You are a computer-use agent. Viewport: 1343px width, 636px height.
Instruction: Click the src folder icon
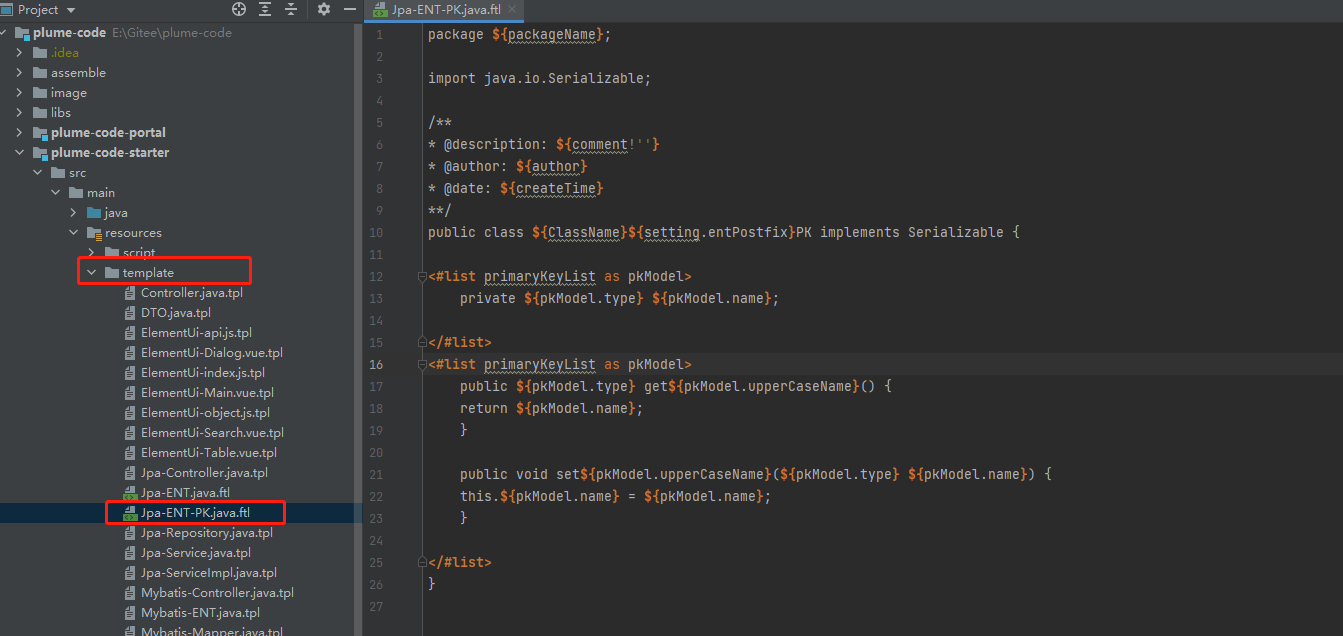58,173
